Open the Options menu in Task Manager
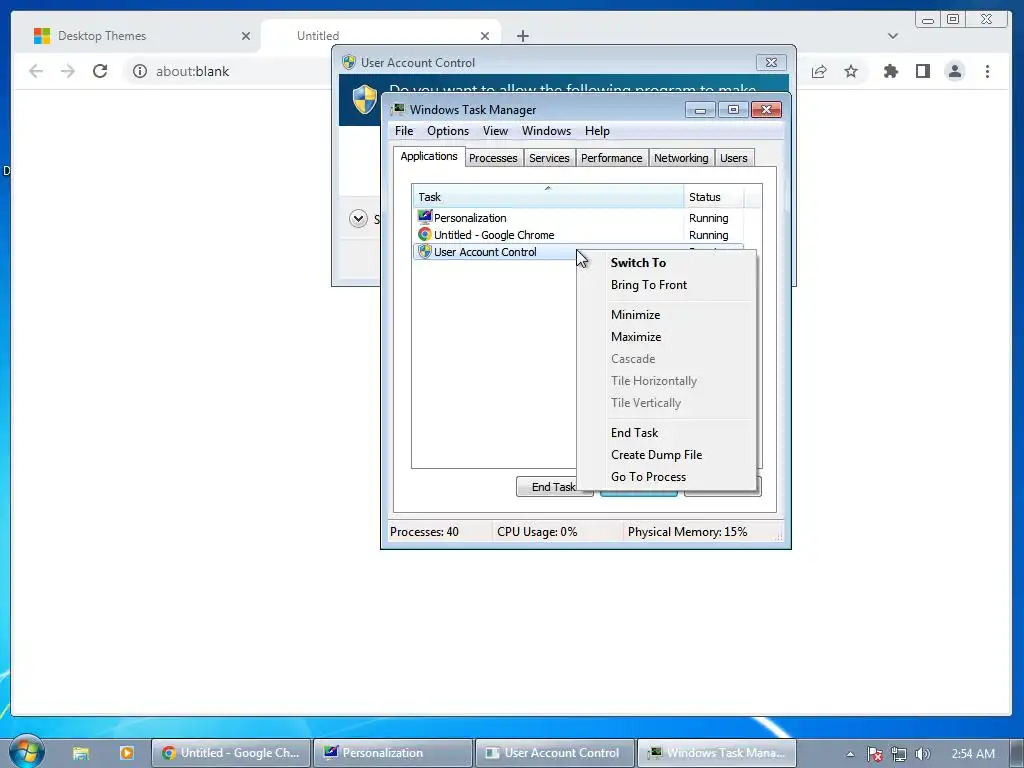The image size is (1024, 768). tap(448, 131)
